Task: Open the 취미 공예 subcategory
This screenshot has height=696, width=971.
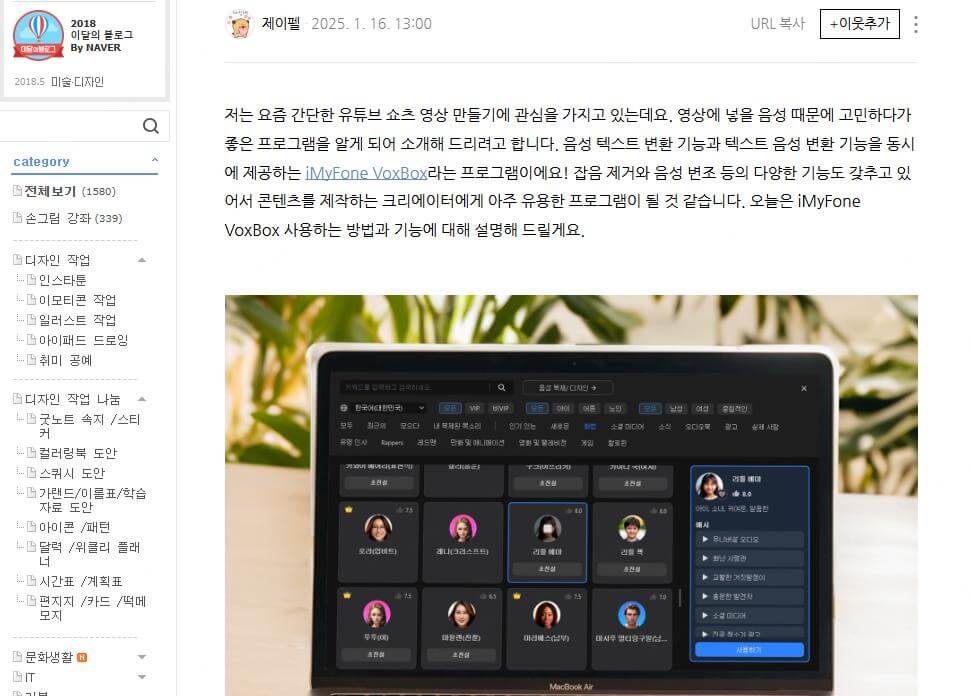Action: point(66,360)
